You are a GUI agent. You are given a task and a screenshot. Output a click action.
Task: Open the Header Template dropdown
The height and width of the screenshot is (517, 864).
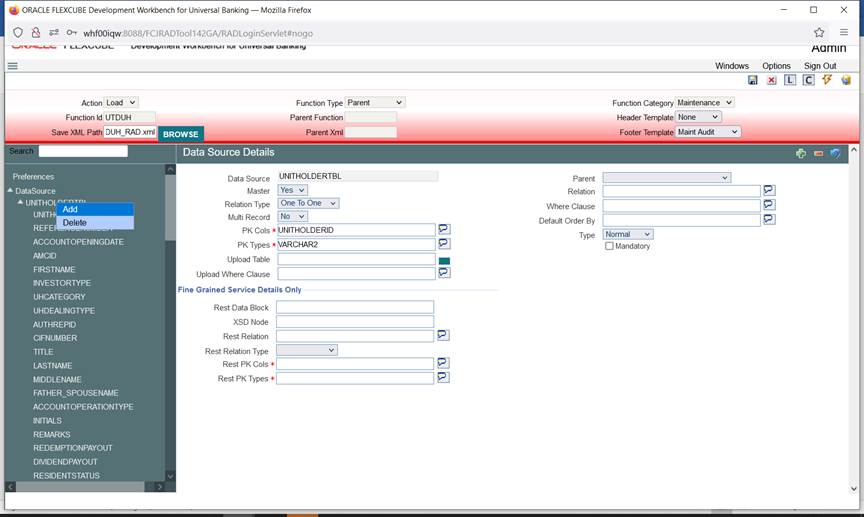(x=698, y=117)
